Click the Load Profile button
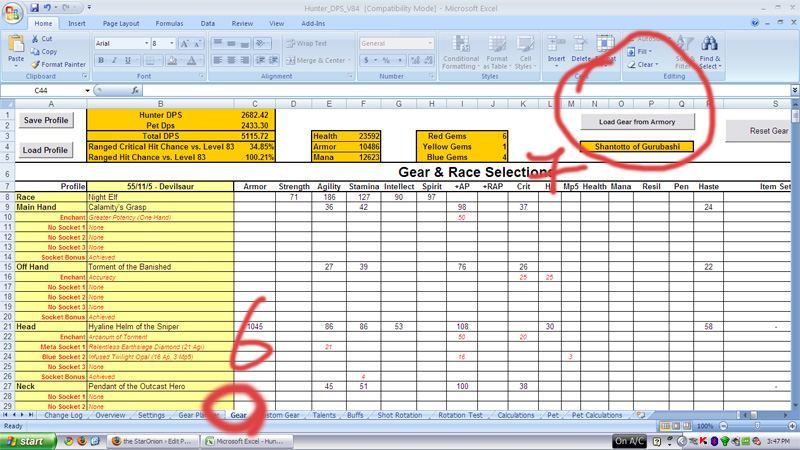Viewport: 800px width, 450px height. (x=45, y=150)
